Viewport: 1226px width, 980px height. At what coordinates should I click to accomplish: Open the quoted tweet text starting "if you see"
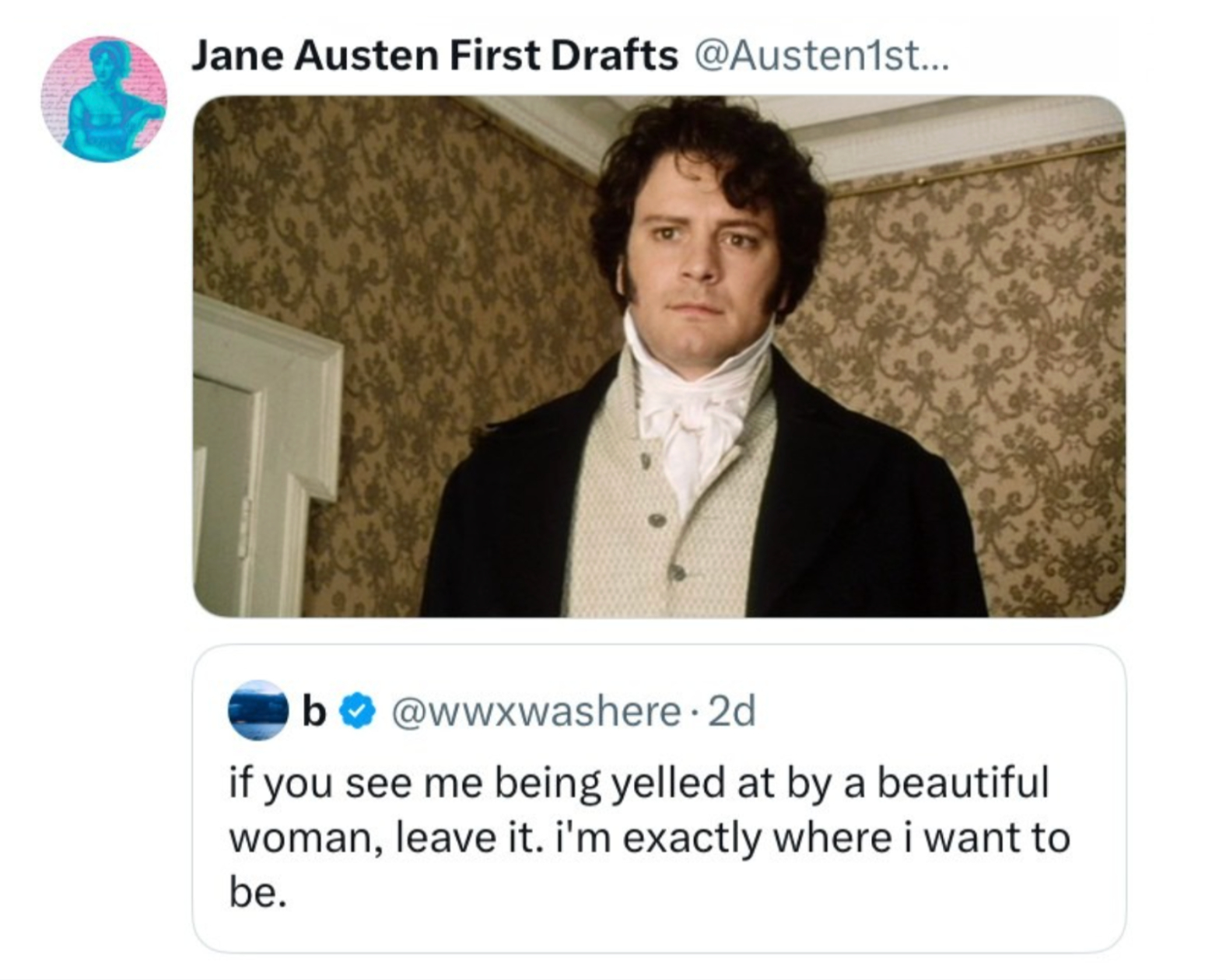pyautogui.click(x=650, y=838)
